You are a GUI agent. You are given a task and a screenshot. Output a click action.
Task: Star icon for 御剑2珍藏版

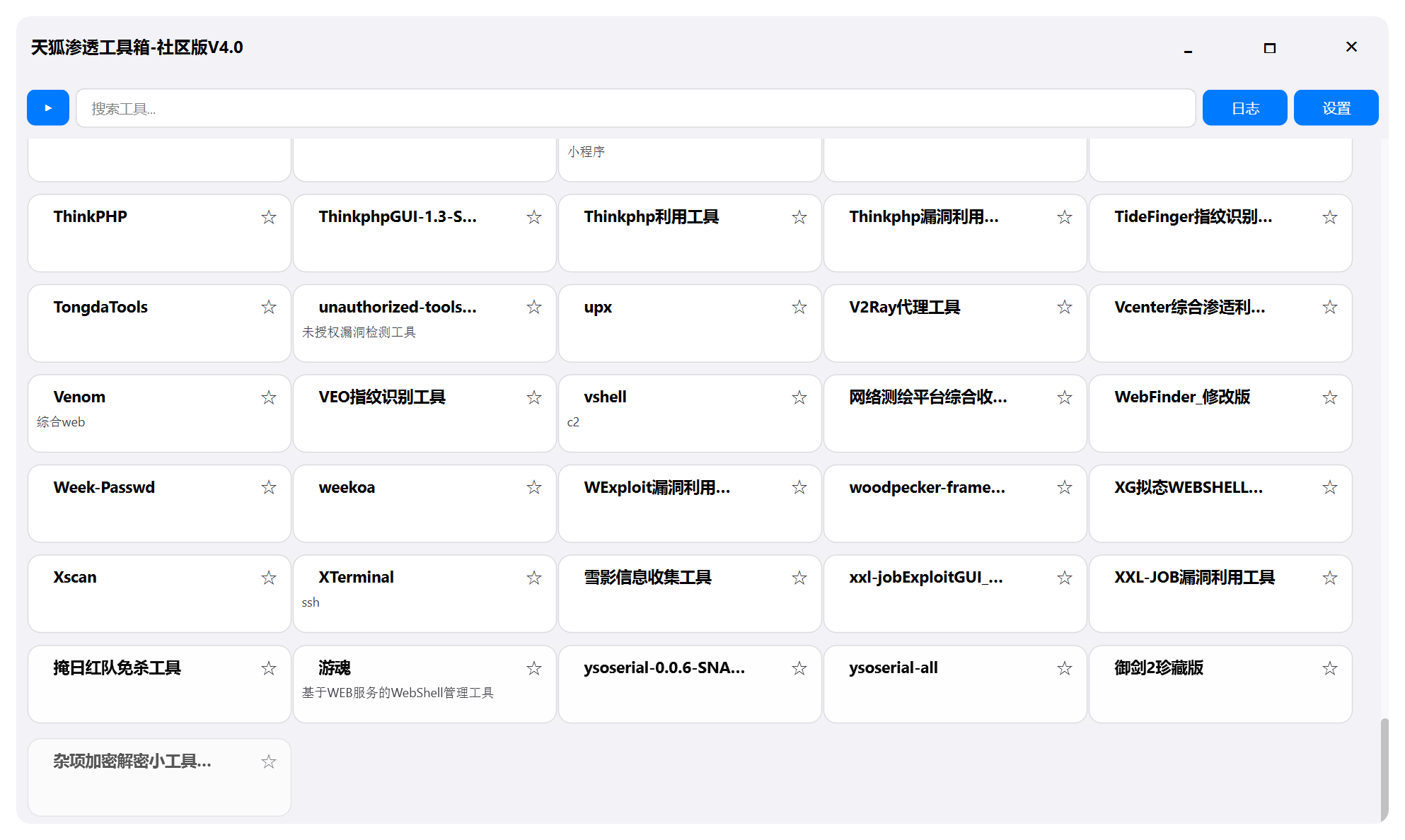[x=1330, y=668]
